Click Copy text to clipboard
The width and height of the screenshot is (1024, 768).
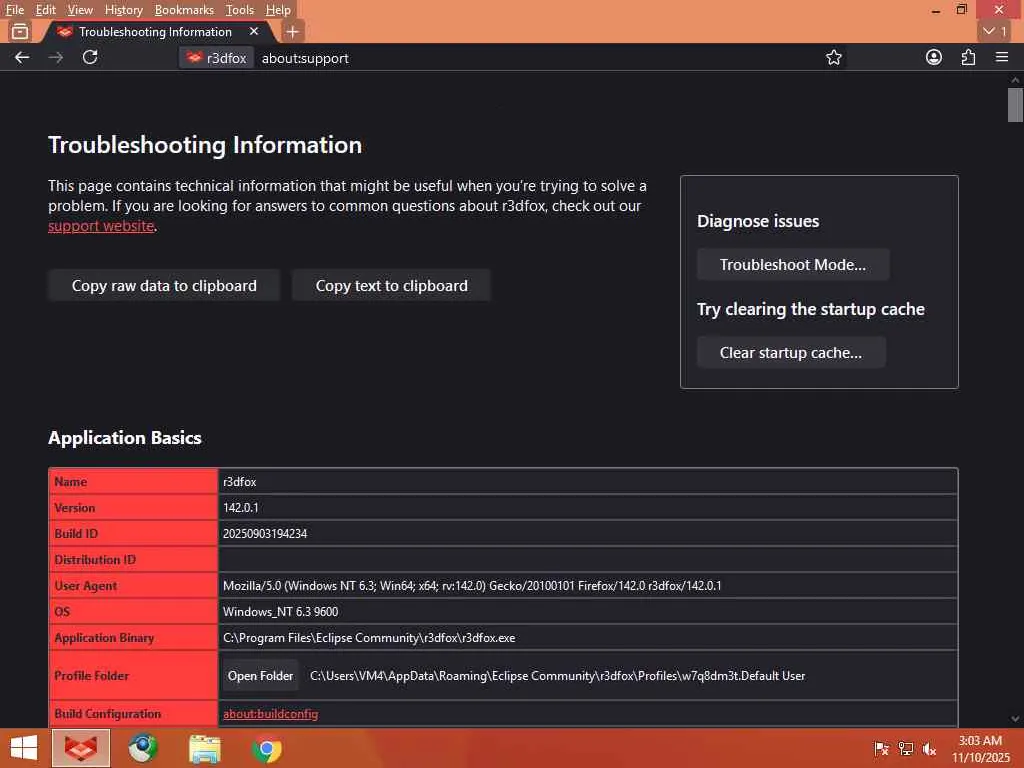[x=391, y=285]
